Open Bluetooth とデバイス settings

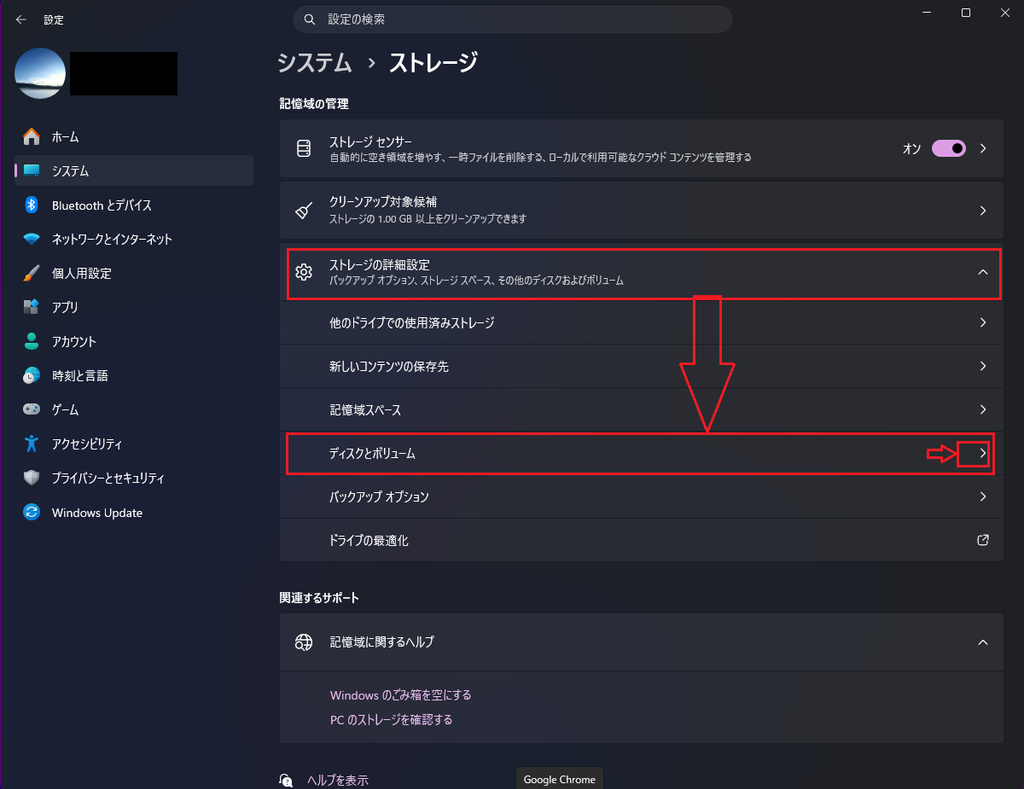pyautogui.click(x=134, y=205)
